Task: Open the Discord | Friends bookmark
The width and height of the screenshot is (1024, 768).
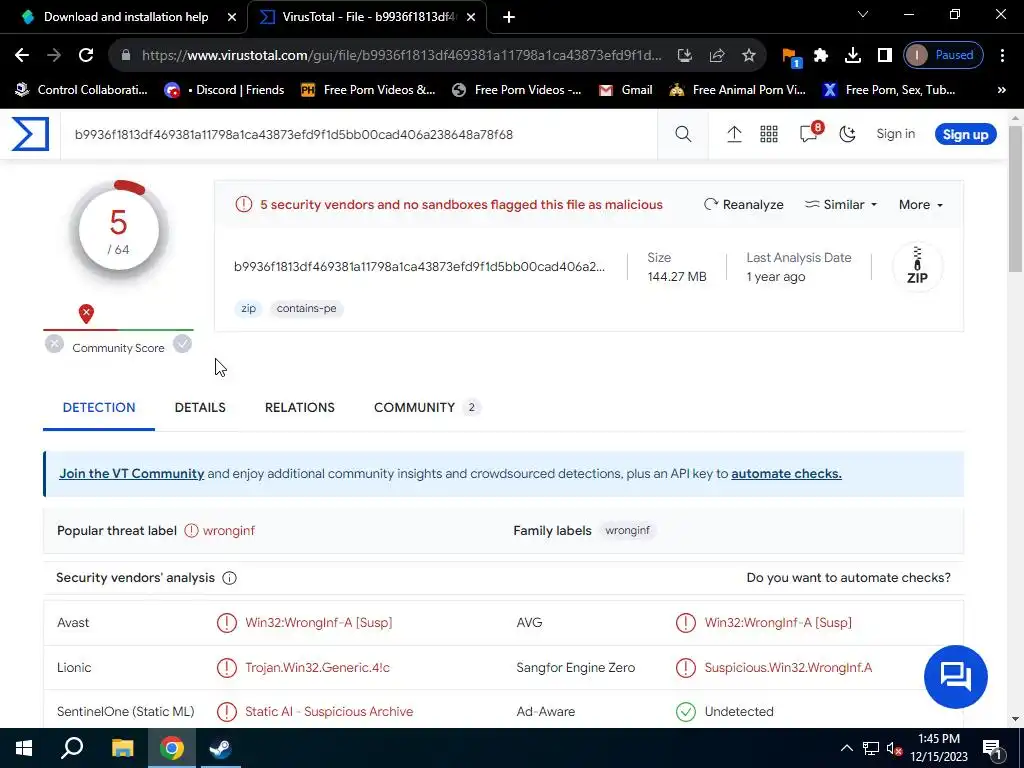Action: tap(224, 90)
